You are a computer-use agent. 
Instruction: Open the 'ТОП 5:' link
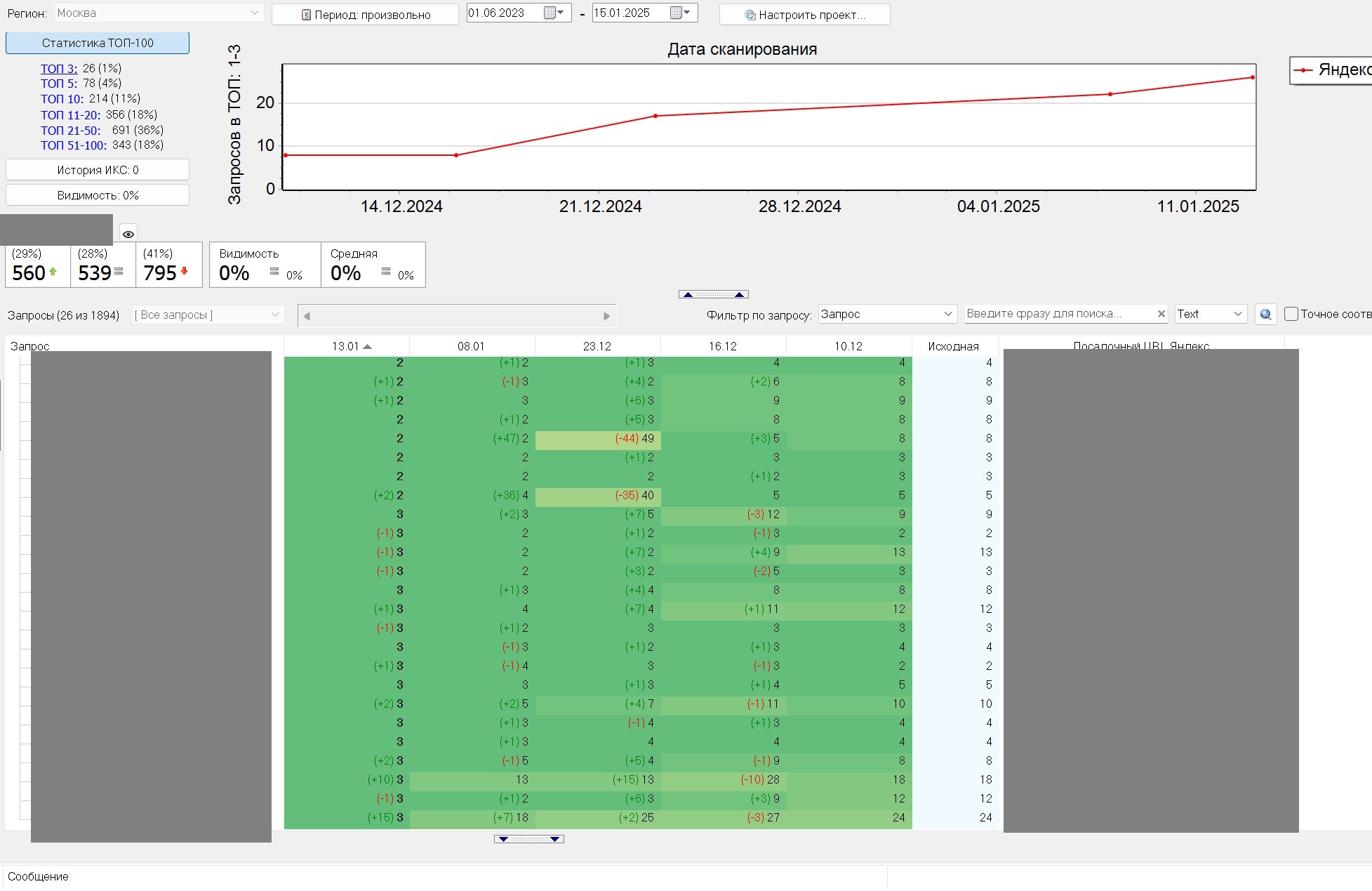click(x=59, y=83)
